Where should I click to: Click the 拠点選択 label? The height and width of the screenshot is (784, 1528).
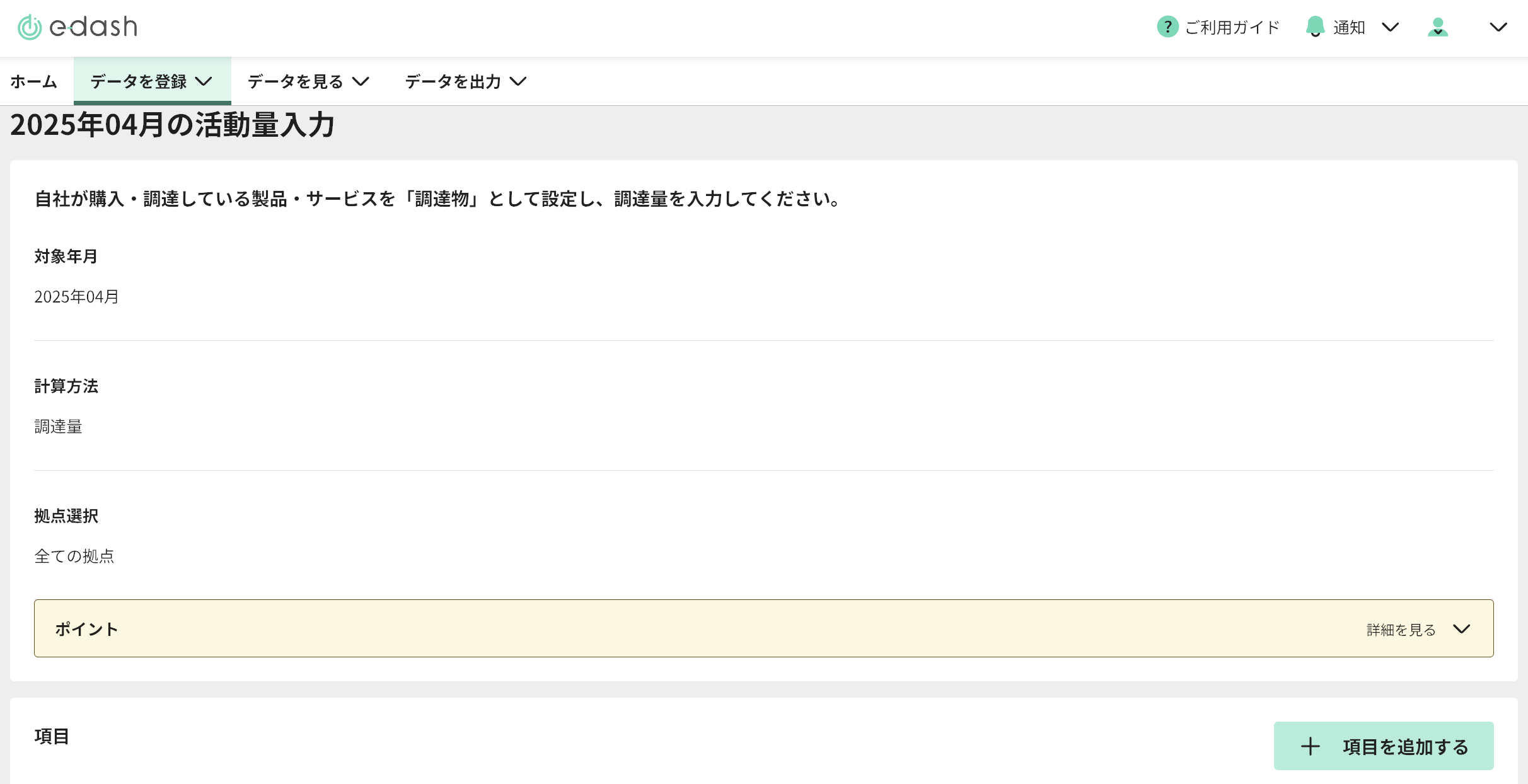click(66, 516)
